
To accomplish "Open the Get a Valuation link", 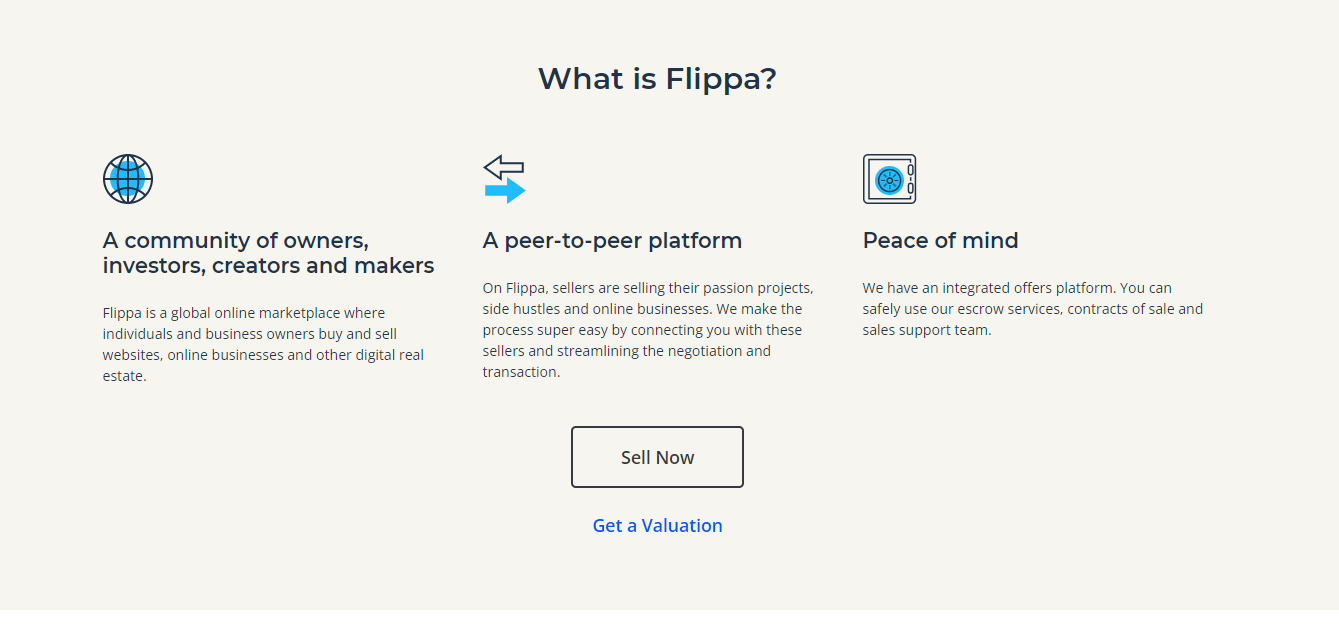I will coord(657,525).
